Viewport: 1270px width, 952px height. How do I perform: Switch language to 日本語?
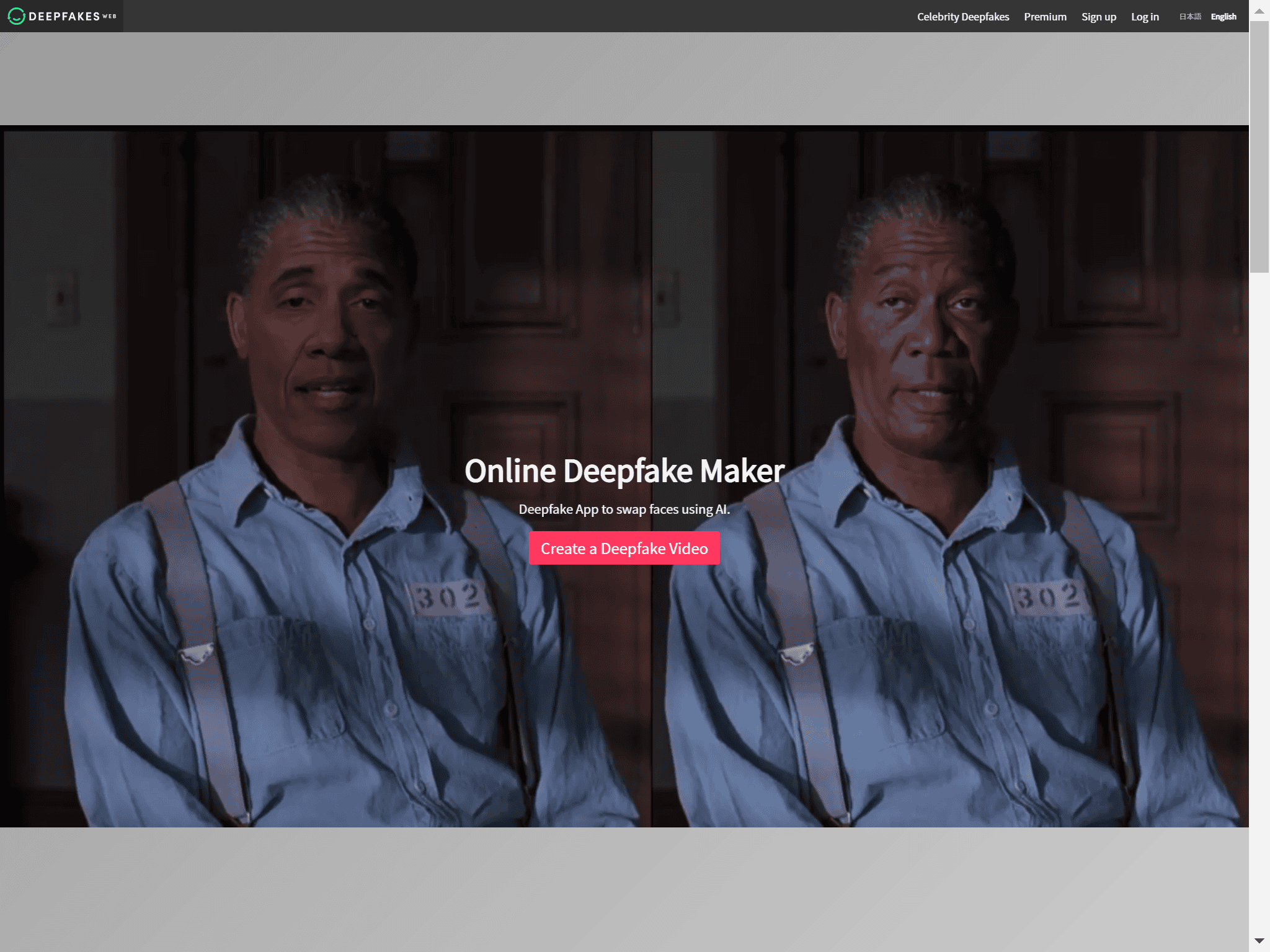(x=1190, y=17)
